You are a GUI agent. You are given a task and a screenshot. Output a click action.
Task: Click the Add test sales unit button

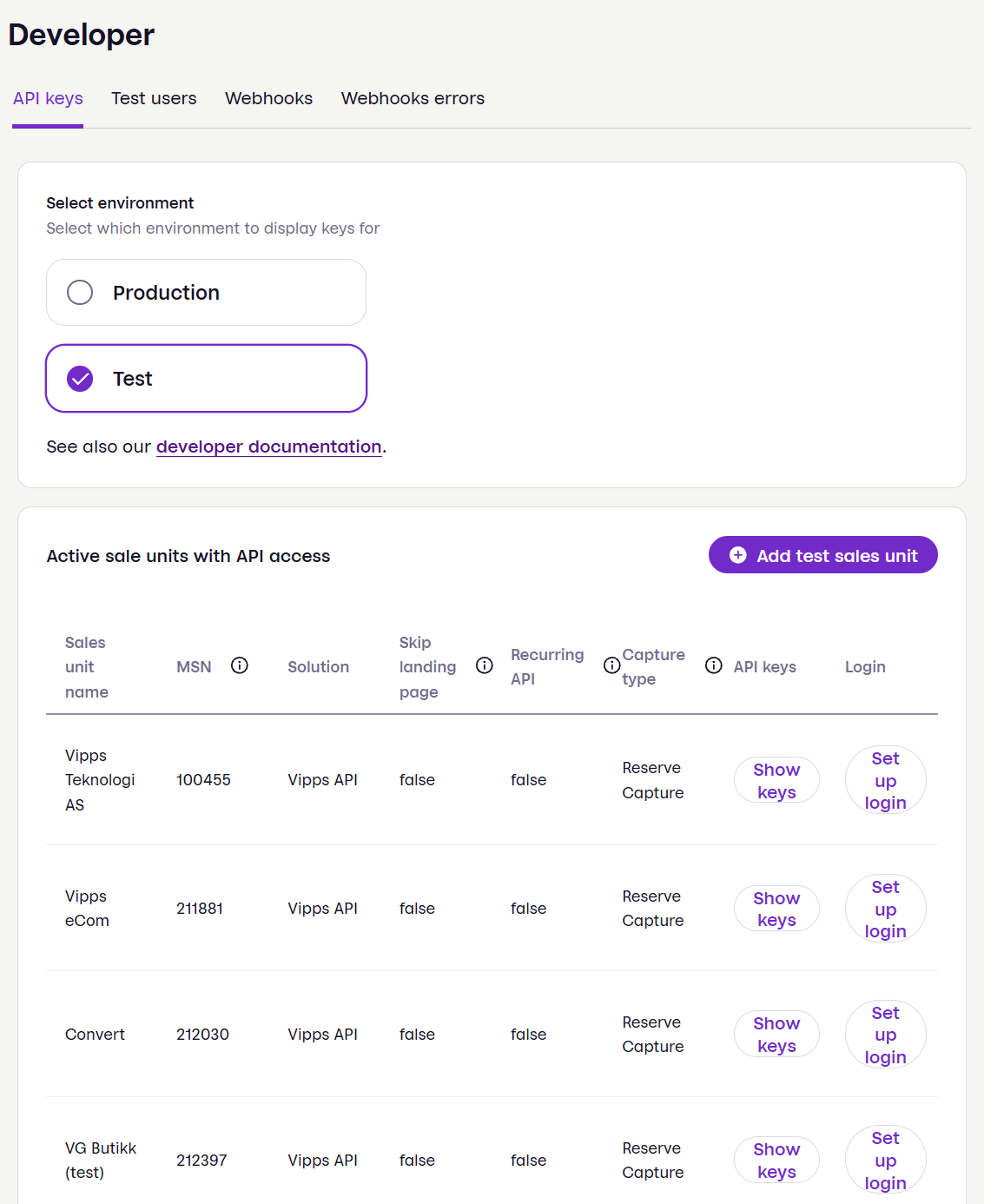click(x=822, y=554)
